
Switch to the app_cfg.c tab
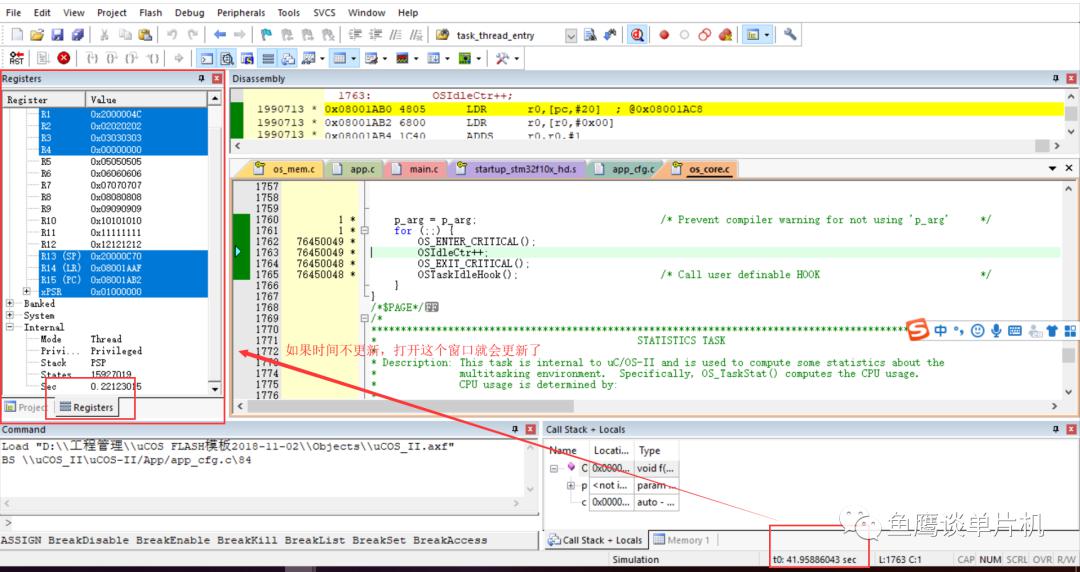[623, 169]
